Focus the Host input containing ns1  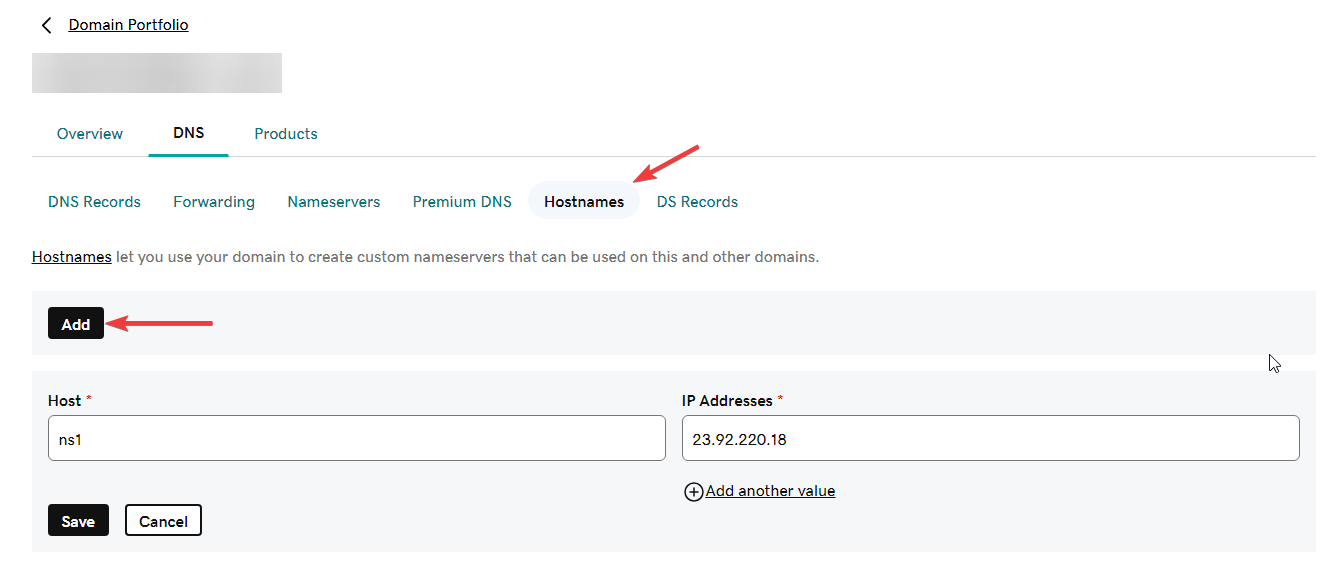pyautogui.click(x=356, y=438)
